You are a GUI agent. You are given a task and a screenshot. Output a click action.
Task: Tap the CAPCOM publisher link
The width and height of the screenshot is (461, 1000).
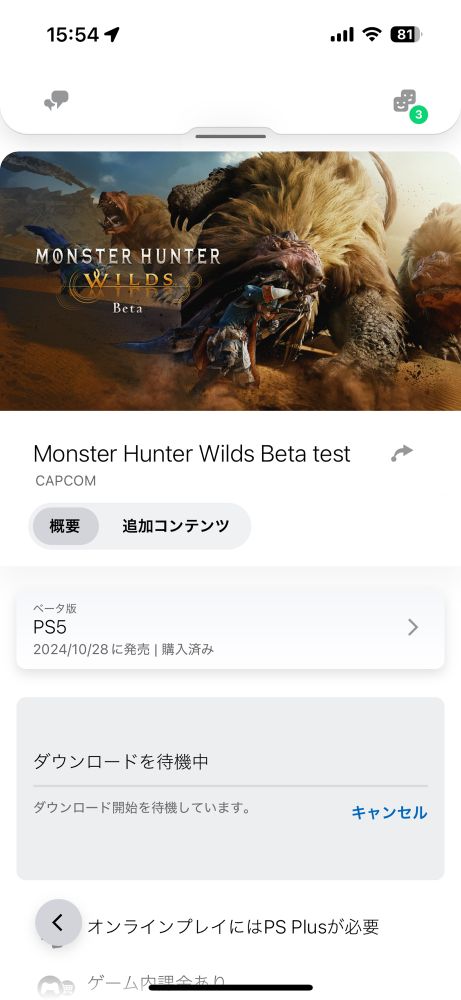click(x=66, y=481)
